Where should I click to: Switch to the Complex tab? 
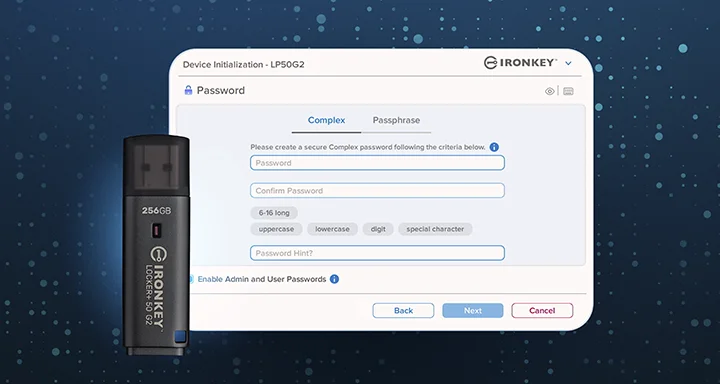(326, 120)
